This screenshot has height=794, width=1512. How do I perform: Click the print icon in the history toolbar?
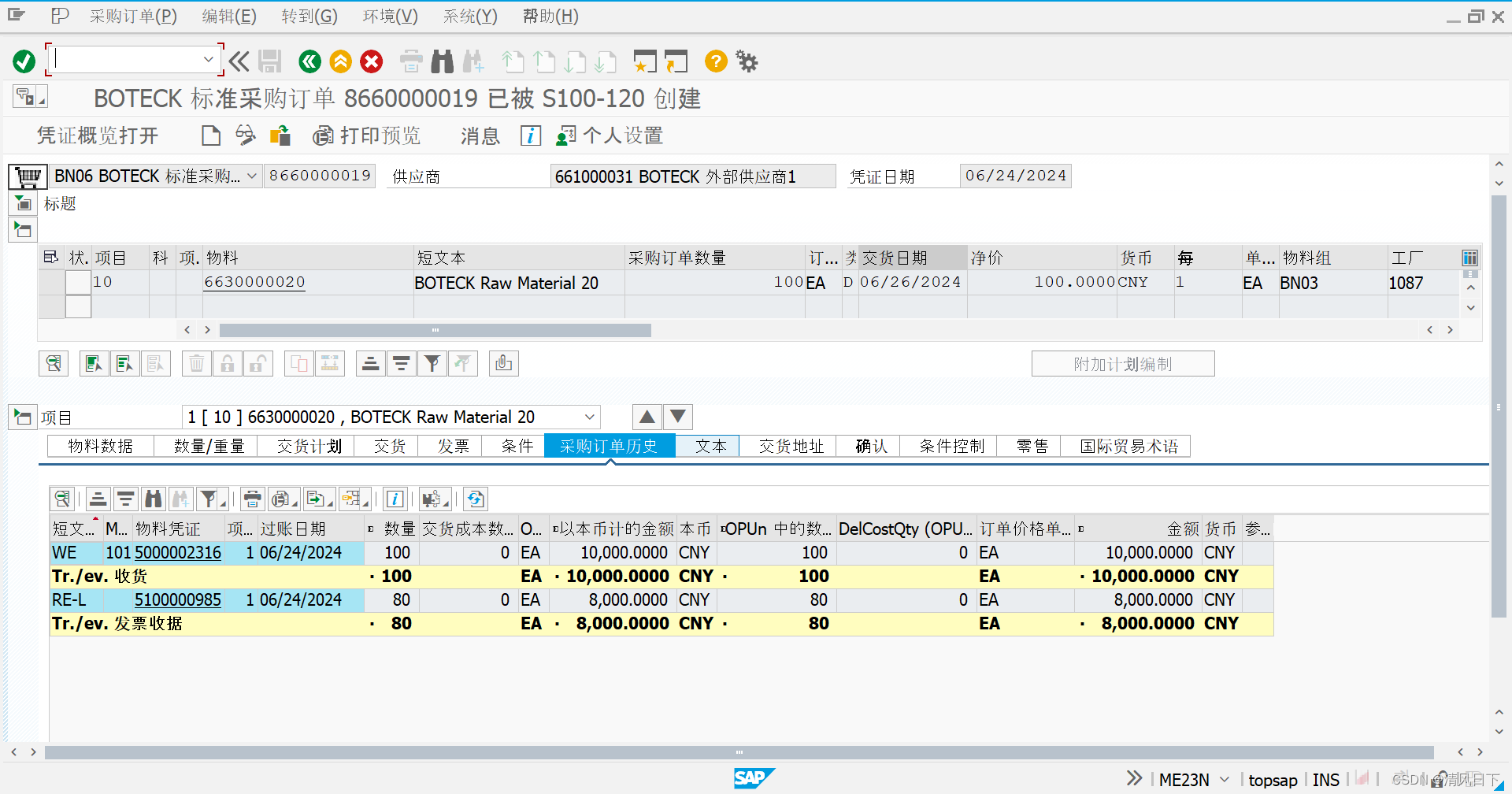pos(252,499)
